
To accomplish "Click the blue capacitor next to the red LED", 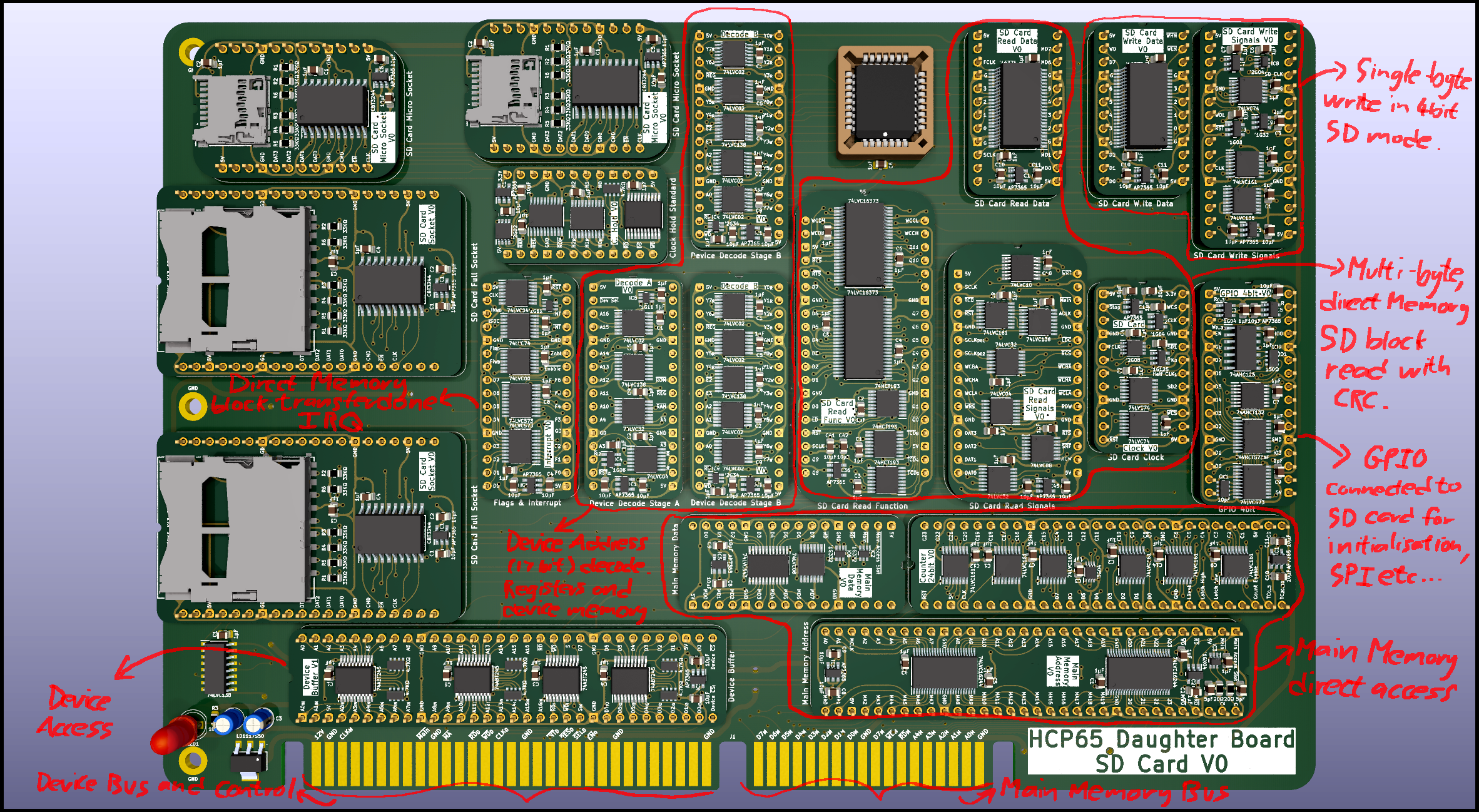I will (x=228, y=723).
